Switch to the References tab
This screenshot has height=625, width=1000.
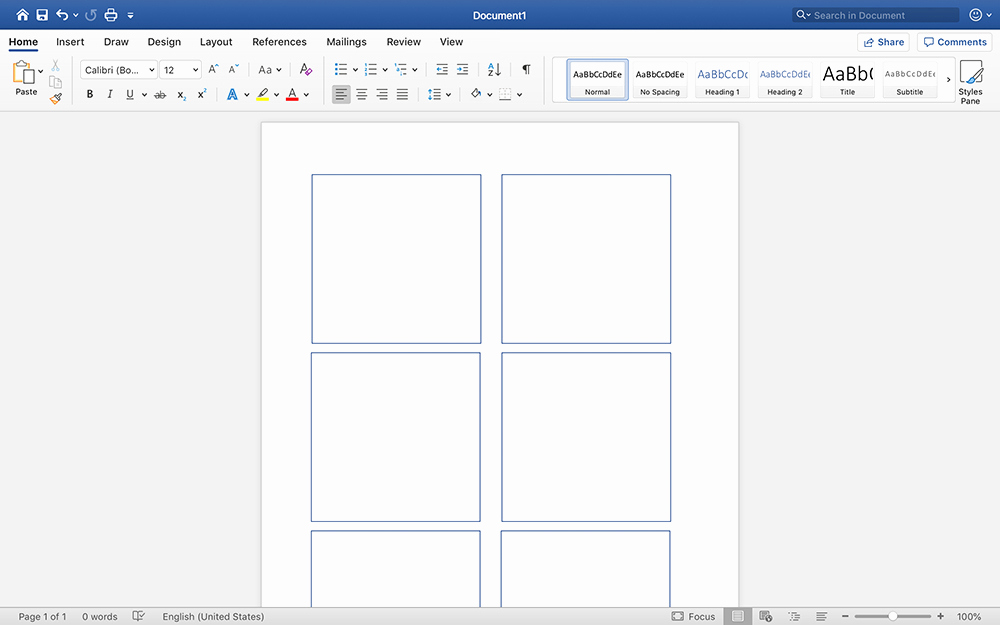pos(279,41)
